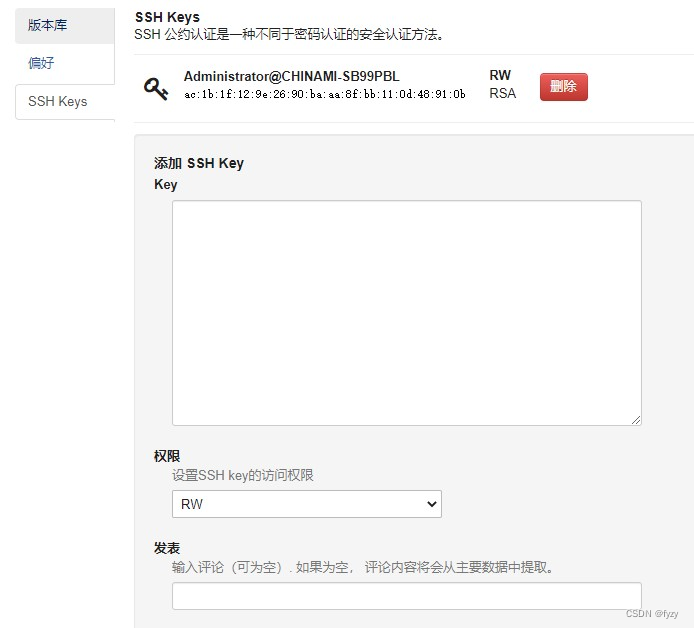694x628 pixels.
Task: Click the key icon beside Administrator entry
Action: point(156,88)
